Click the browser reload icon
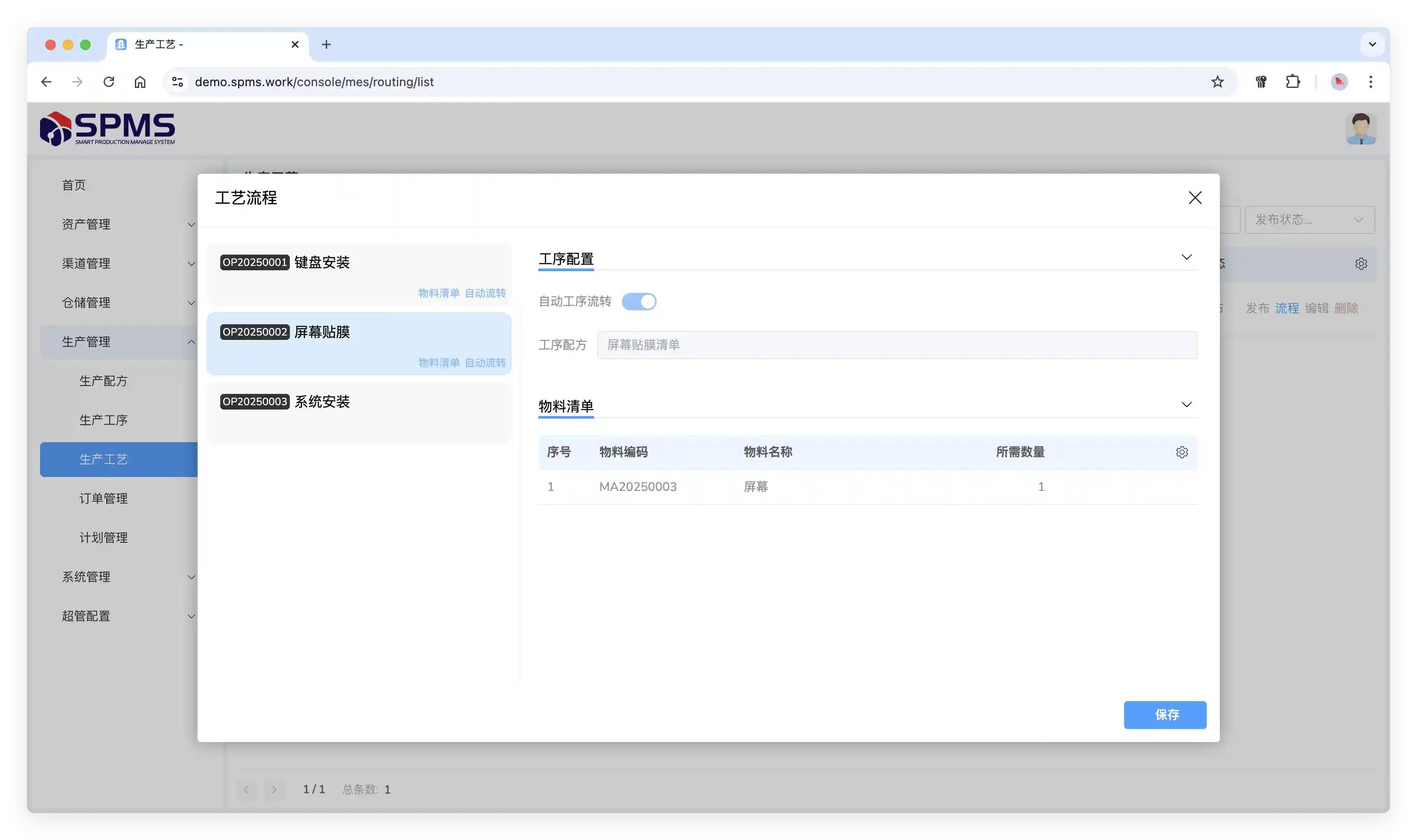The height and width of the screenshot is (840, 1417). click(109, 81)
